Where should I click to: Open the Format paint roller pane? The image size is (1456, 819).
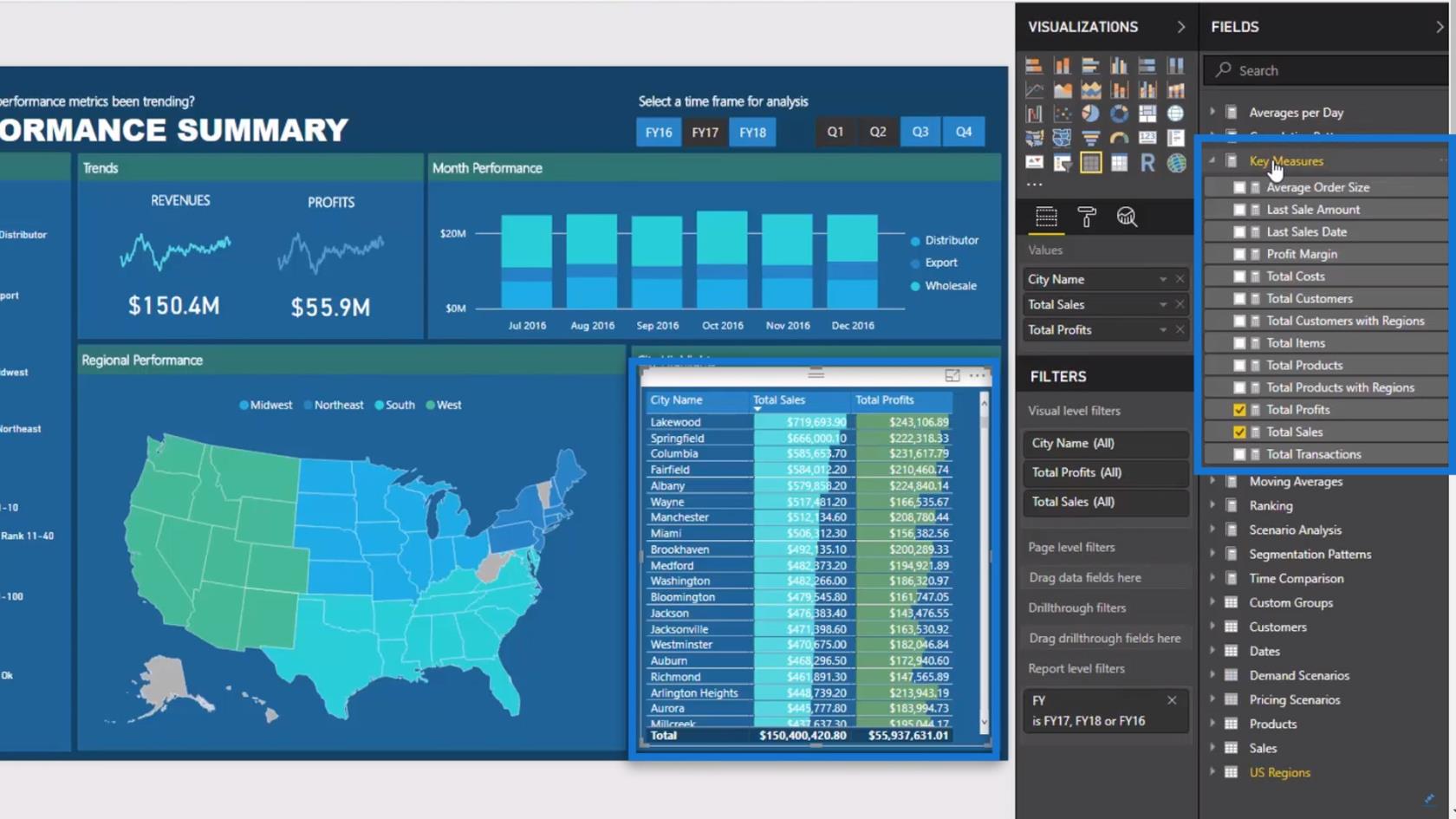click(x=1086, y=217)
